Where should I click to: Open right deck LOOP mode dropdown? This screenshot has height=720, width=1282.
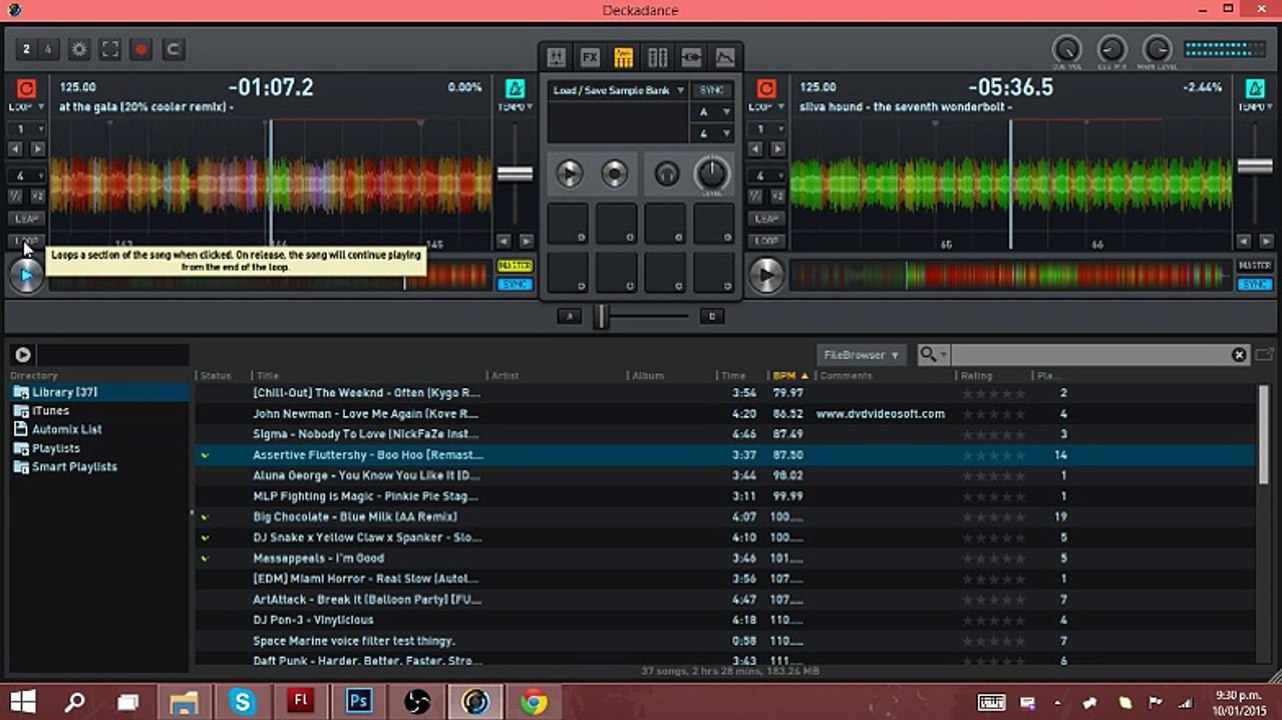click(766, 107)
